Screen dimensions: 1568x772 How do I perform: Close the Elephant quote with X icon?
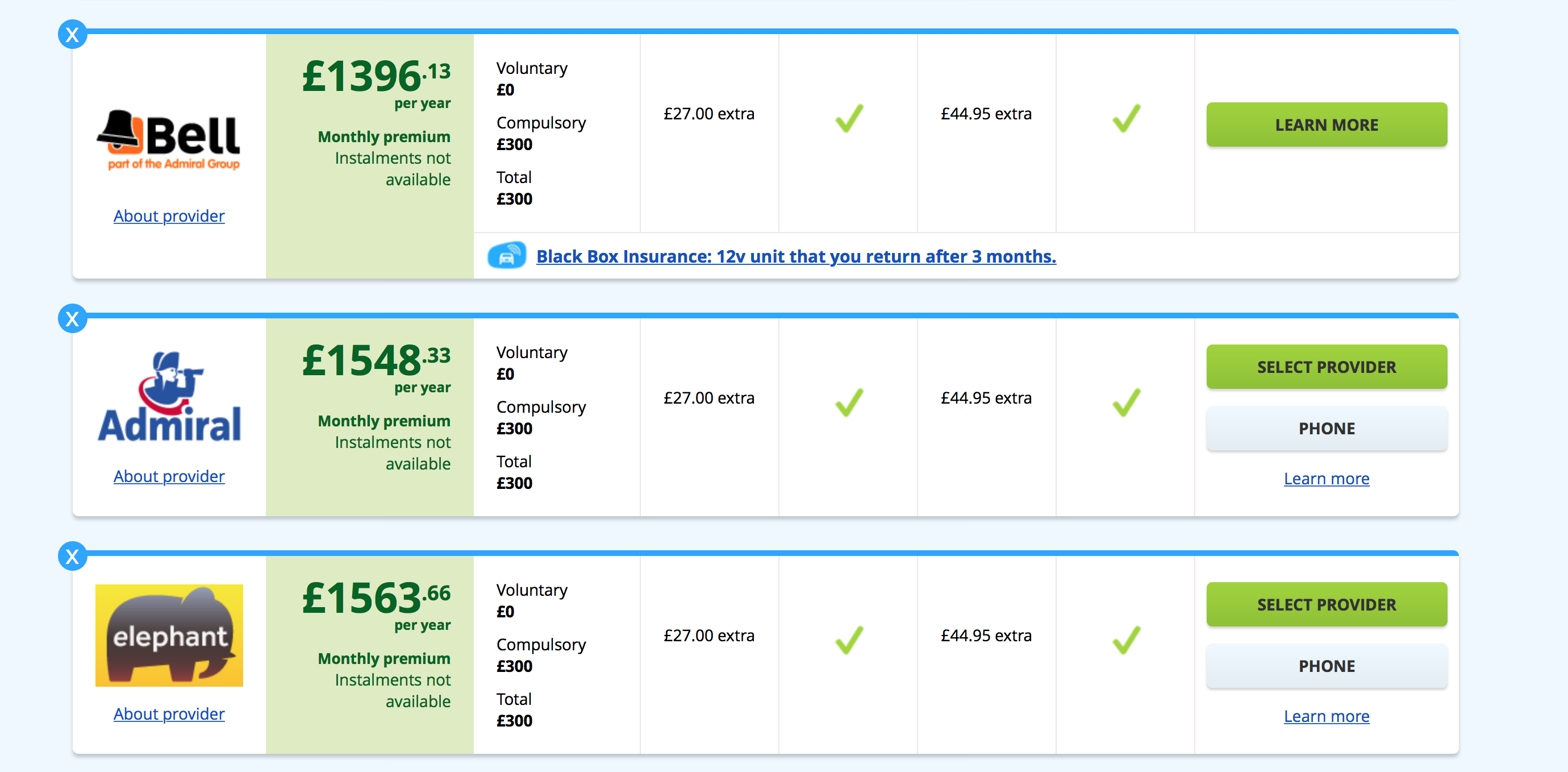pyautogui.click(x=73, y=557)
